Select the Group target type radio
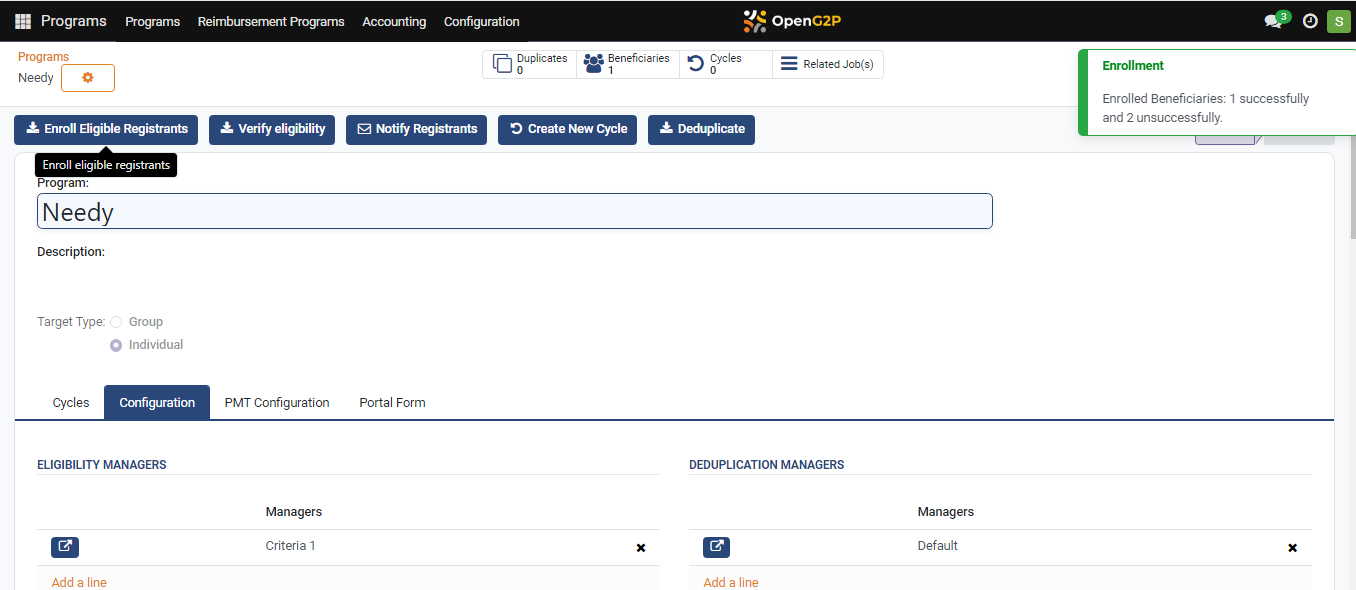The height and width of the screenshot is (590, 1356). (x=116, y=322)
